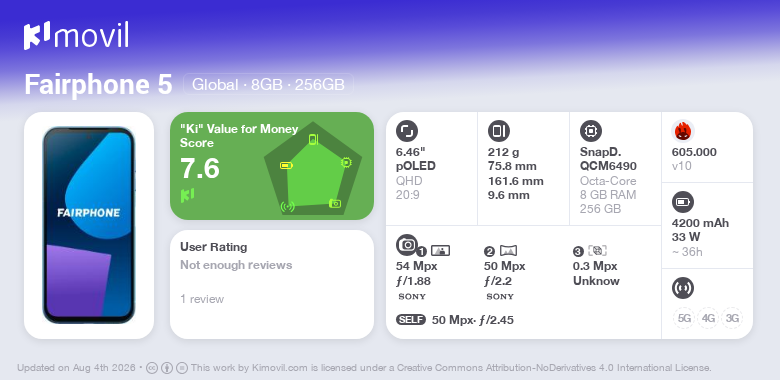This screenshot has height=380, width=780.
Task: Click the Kimovil logo at top
Action: (x=76, y=36)
